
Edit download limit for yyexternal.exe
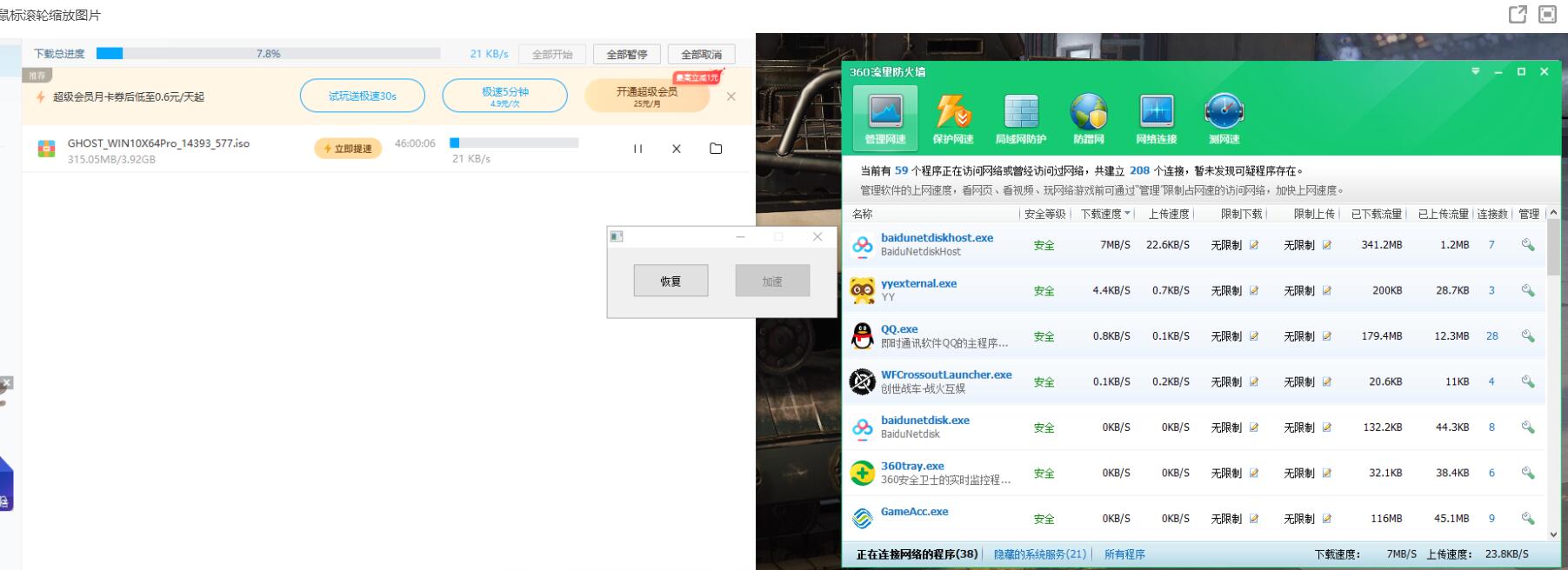pyautogui.click(x=1254, y=290)
